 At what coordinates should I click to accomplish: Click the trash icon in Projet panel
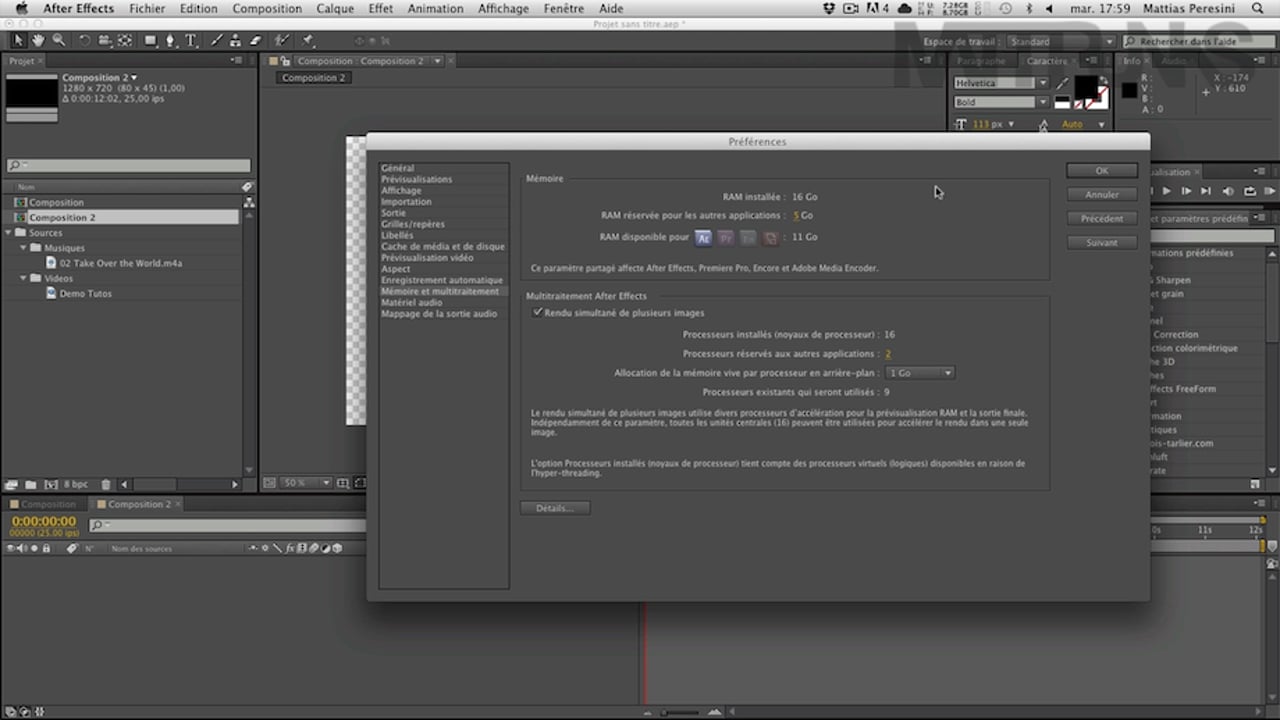coord(106,484)
